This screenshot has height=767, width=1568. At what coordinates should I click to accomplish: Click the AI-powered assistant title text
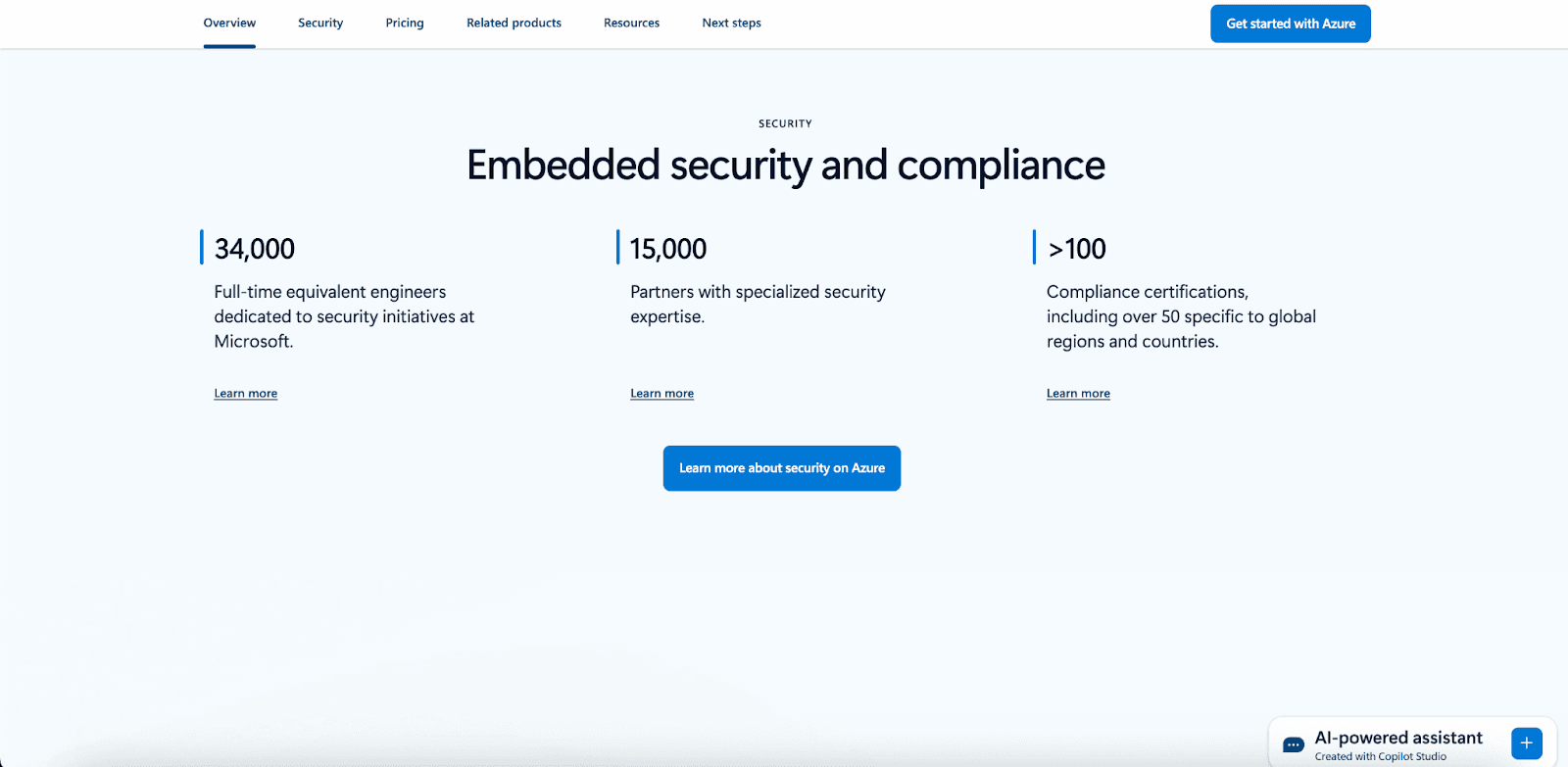1398,738
